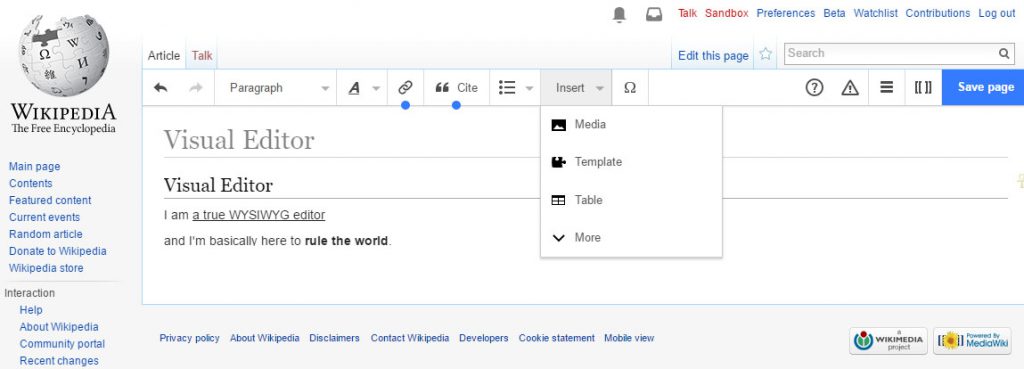Open the Watchlist link

click(x=875, y=13)
